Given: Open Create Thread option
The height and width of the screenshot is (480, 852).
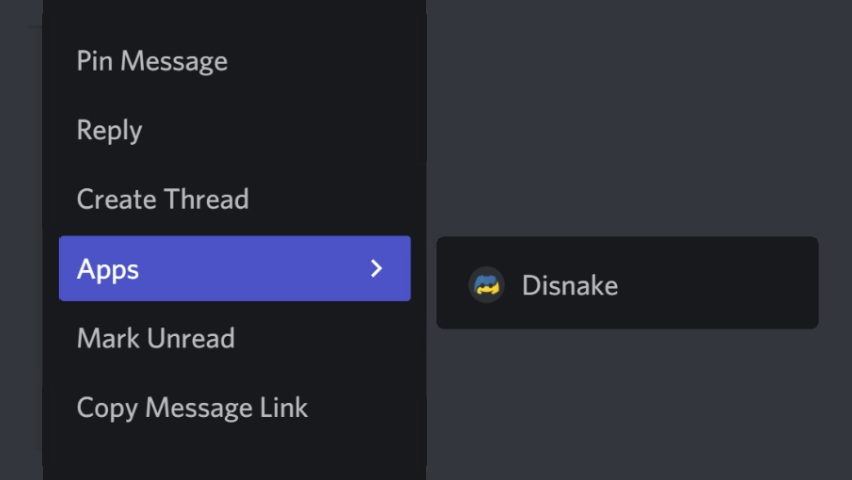Looking at the screenshot, I should [x=162, y=199].
